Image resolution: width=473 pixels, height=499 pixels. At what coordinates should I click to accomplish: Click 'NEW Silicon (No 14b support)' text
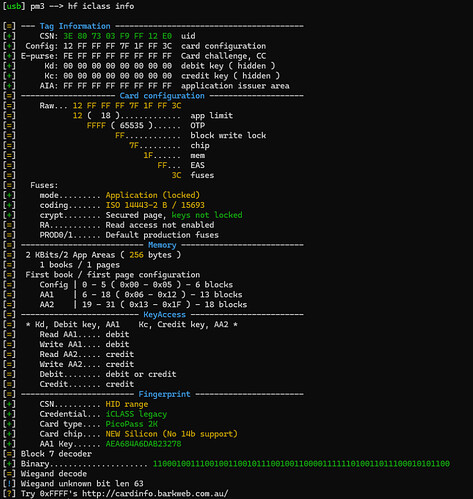coord(172,434)
